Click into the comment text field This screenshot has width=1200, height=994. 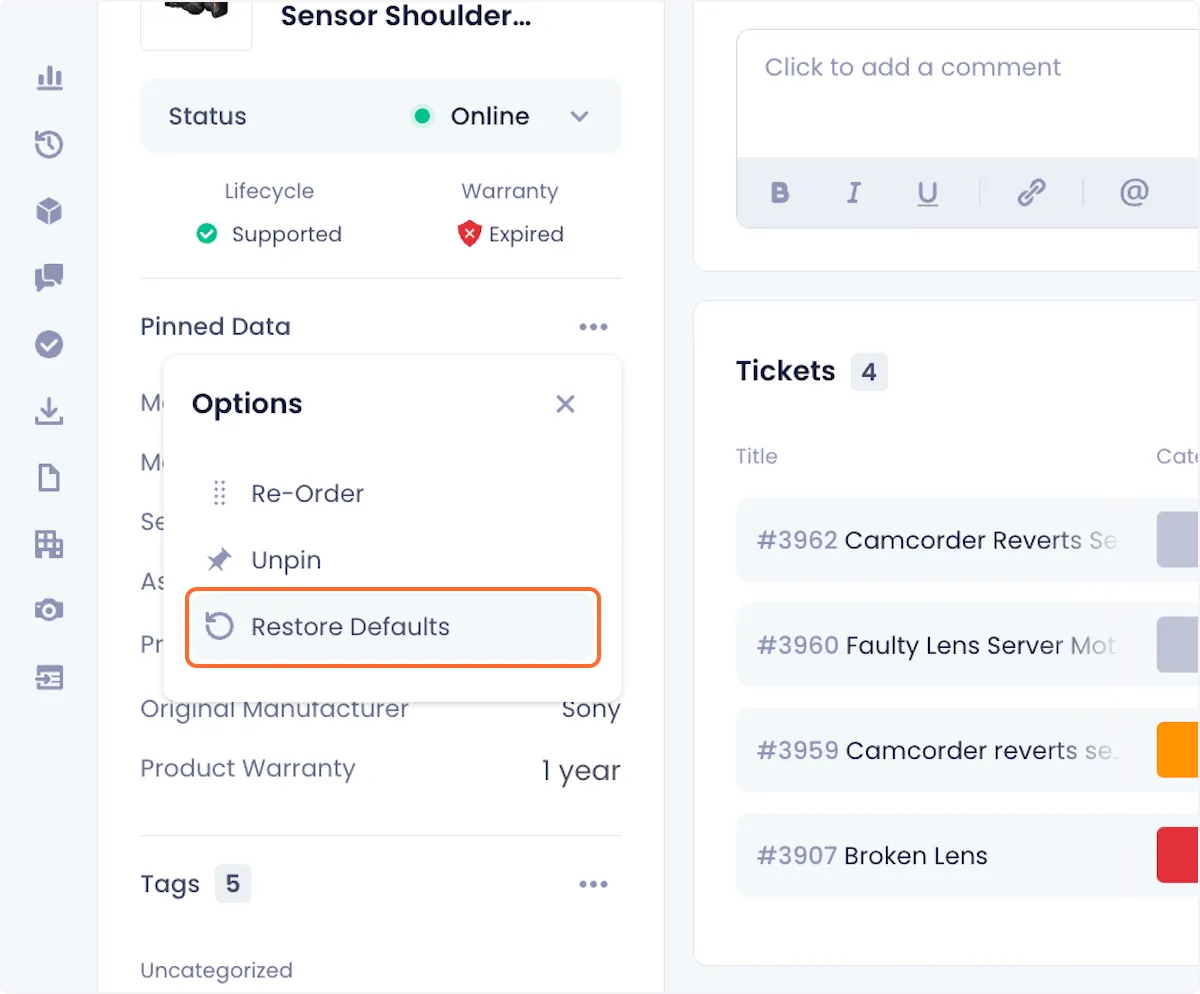(968, 93)
